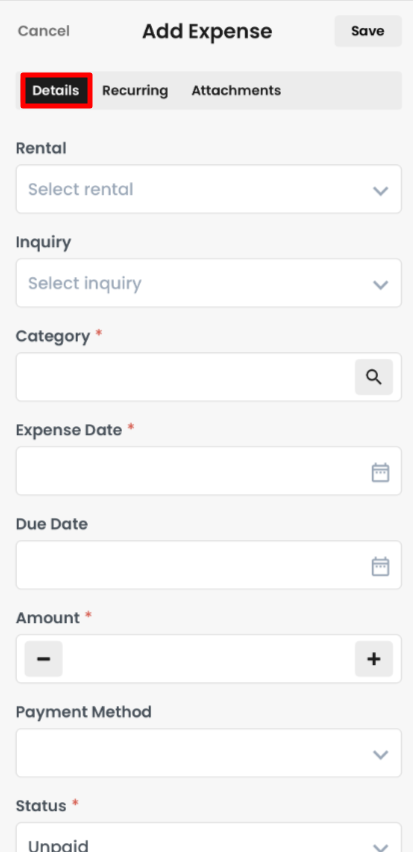Click the chevron in the Rental field
The height and width of the screenshot is (852, 413).
[380, 190]
